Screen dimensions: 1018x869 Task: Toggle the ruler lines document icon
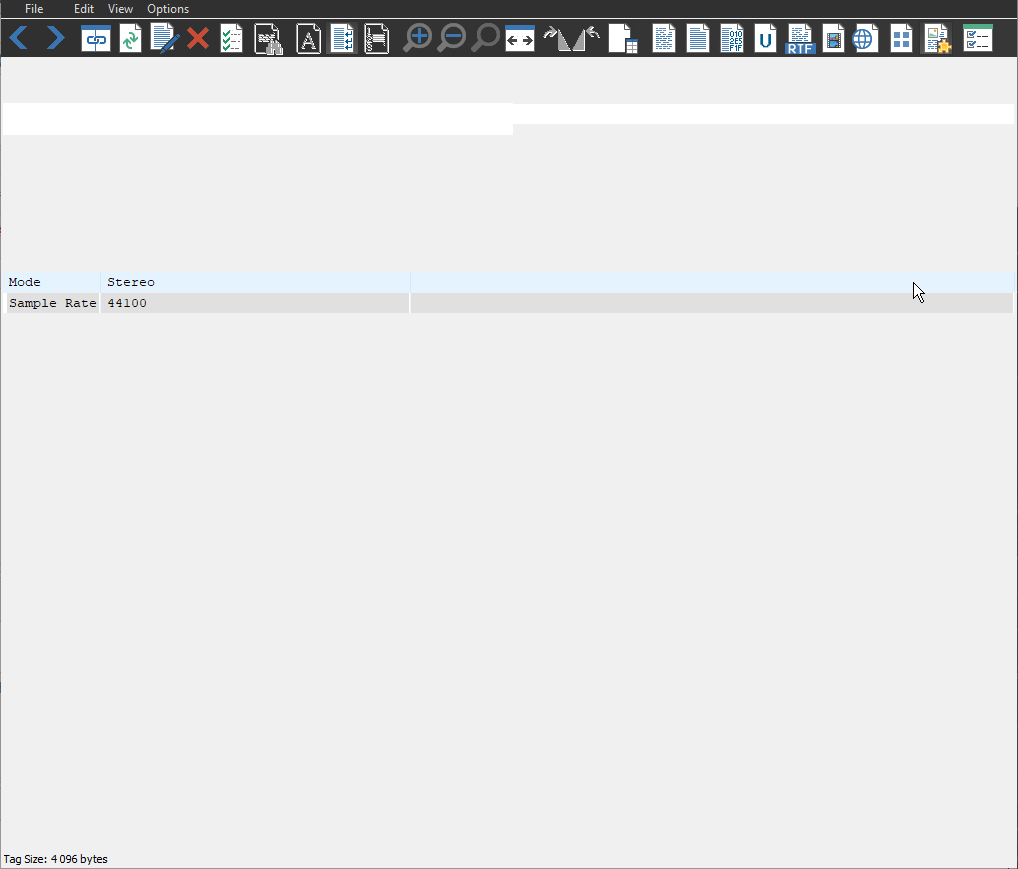(377, 38)
